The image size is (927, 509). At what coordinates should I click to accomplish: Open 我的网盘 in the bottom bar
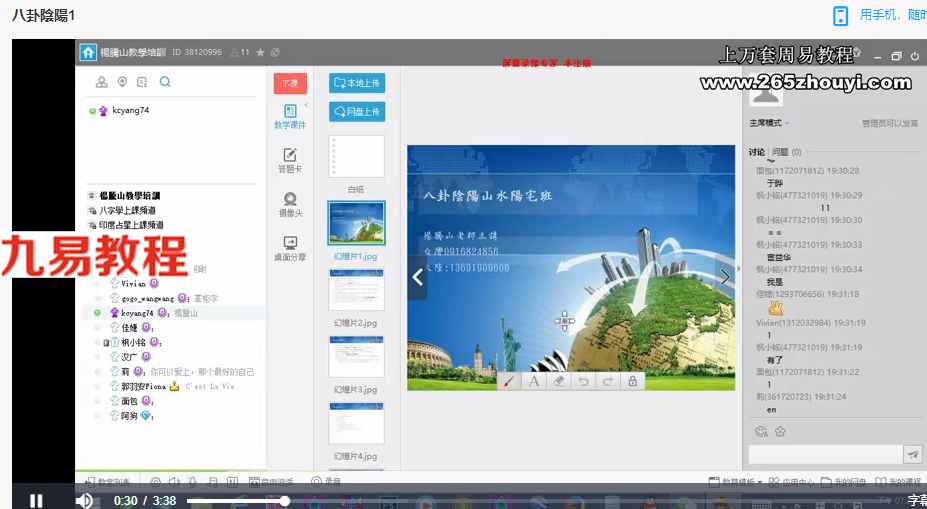[x=843, y=482]
